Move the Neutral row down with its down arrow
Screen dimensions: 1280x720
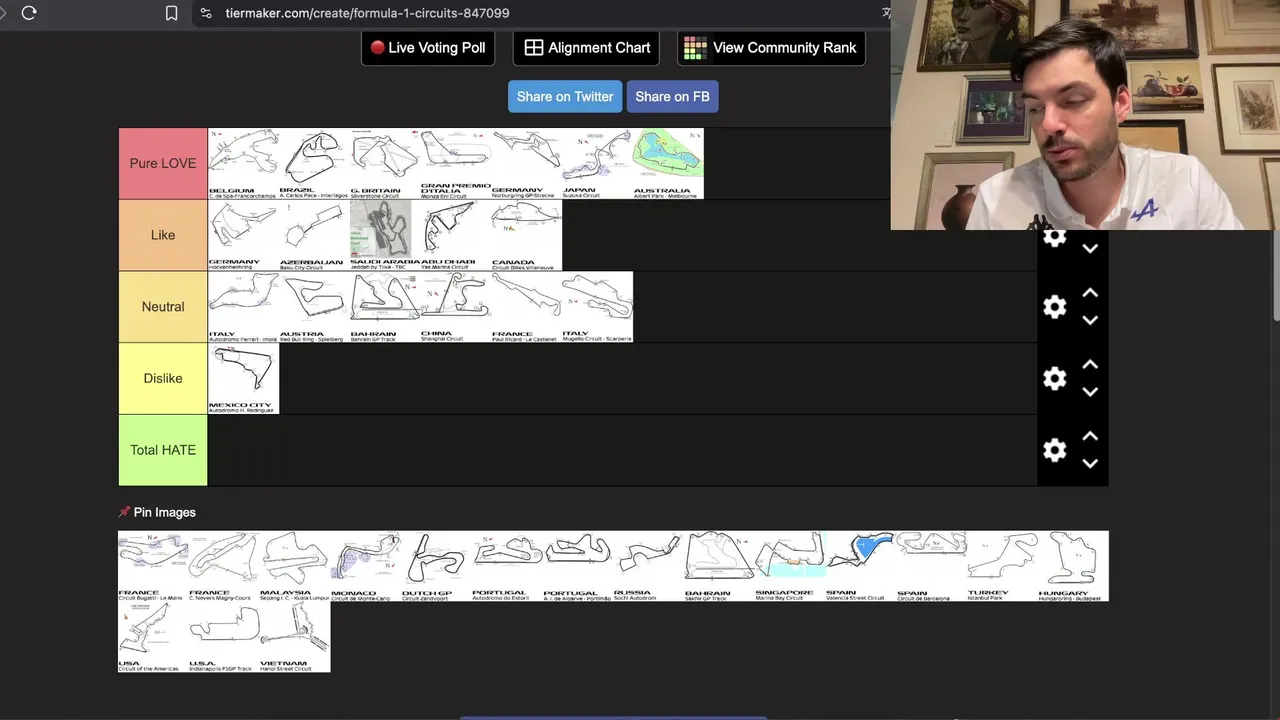[1090, 320]
